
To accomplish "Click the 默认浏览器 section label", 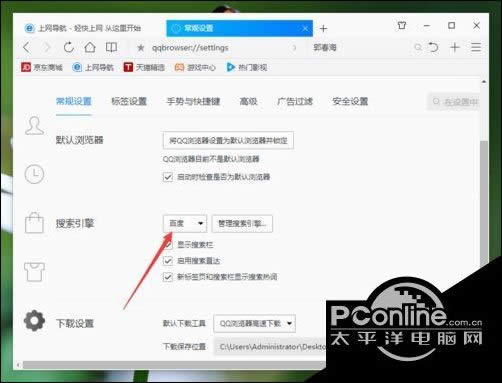I will [80, 140].
